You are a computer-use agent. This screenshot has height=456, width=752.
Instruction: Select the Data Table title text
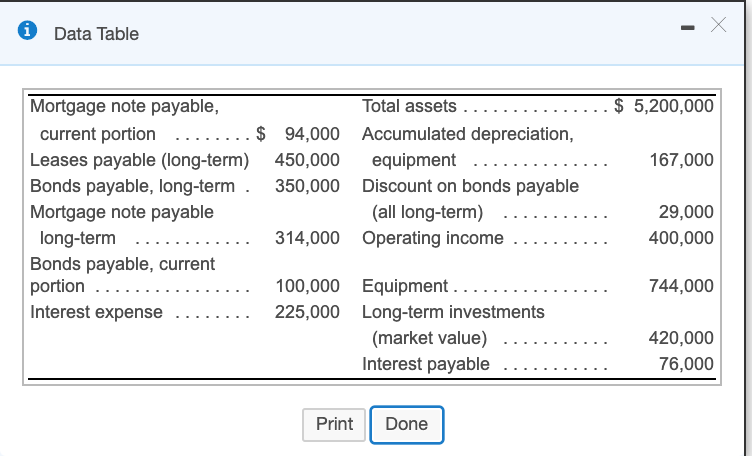pos(96,34)
